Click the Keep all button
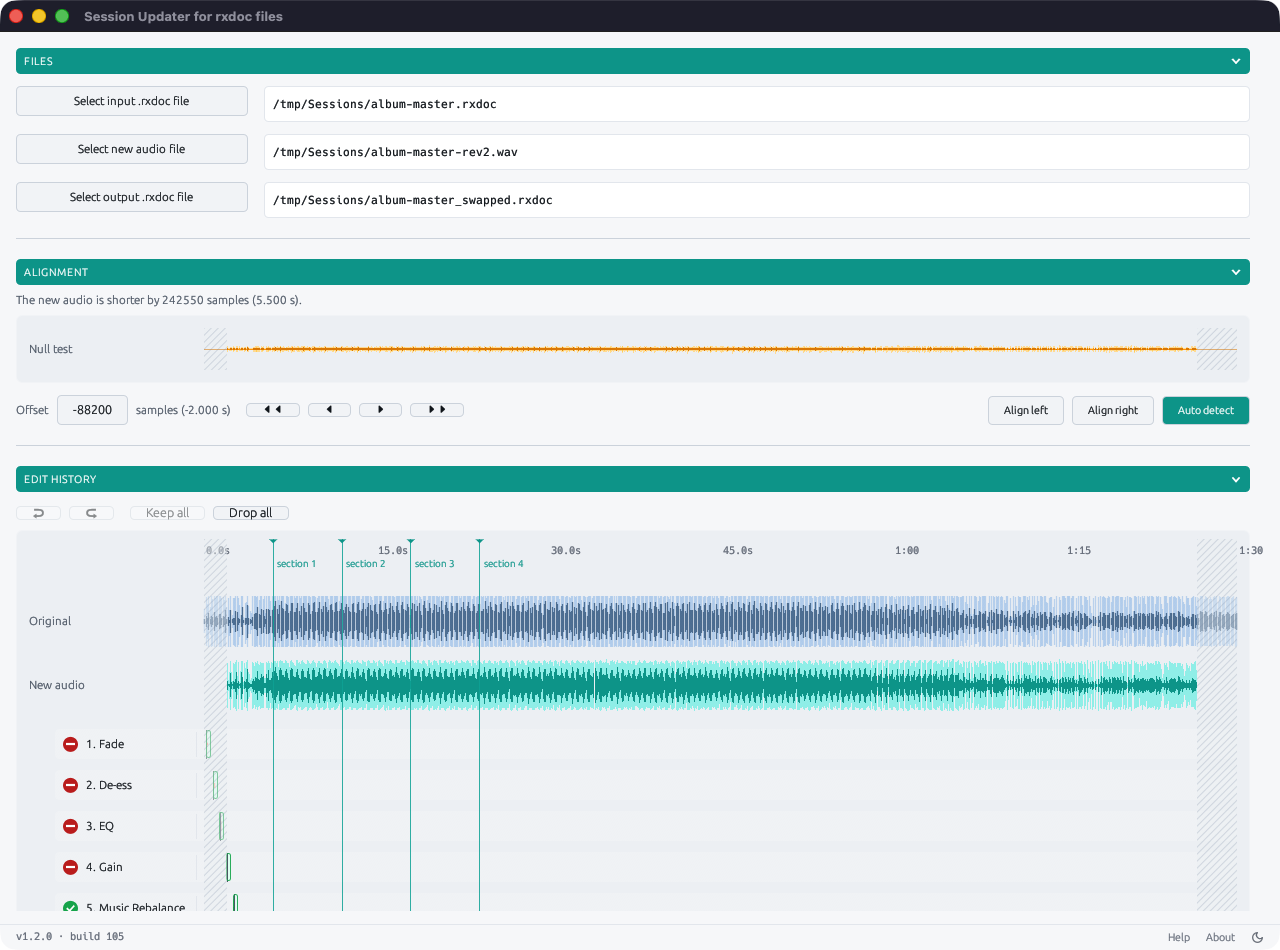Screen dimensions: 1280x950 (x=167, y=513)
